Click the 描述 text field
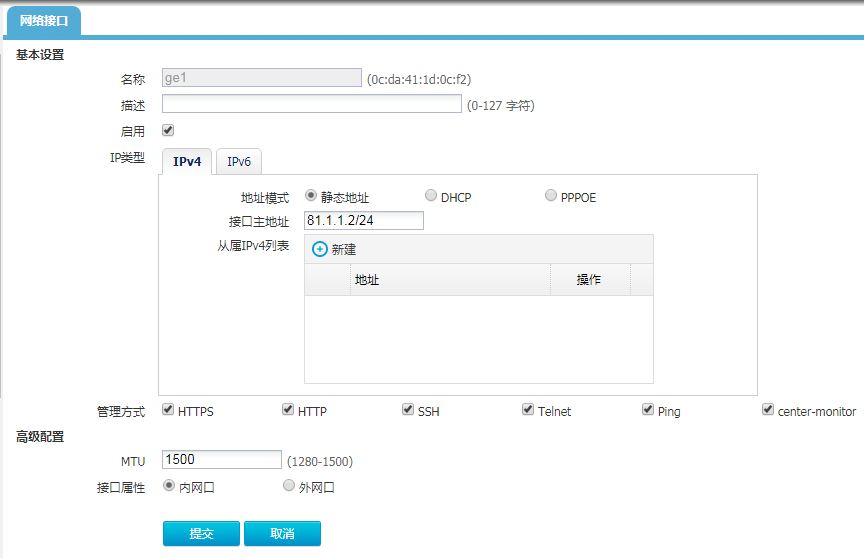 [x=312, y=104]
